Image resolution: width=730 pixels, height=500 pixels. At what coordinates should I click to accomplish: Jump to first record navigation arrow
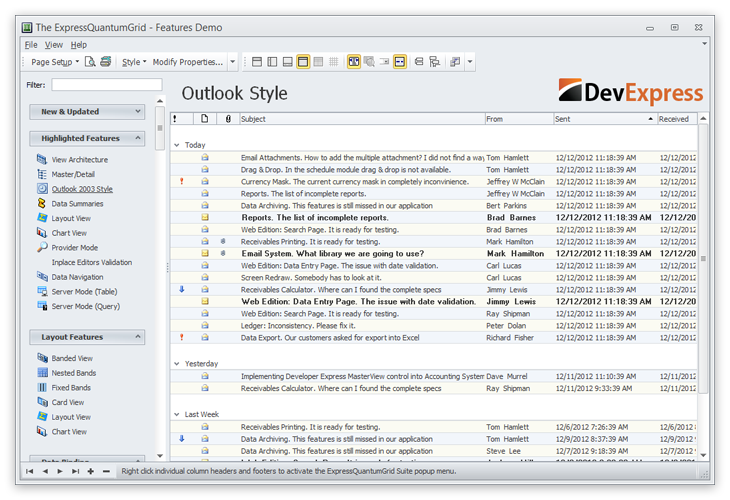click(30, 471)
